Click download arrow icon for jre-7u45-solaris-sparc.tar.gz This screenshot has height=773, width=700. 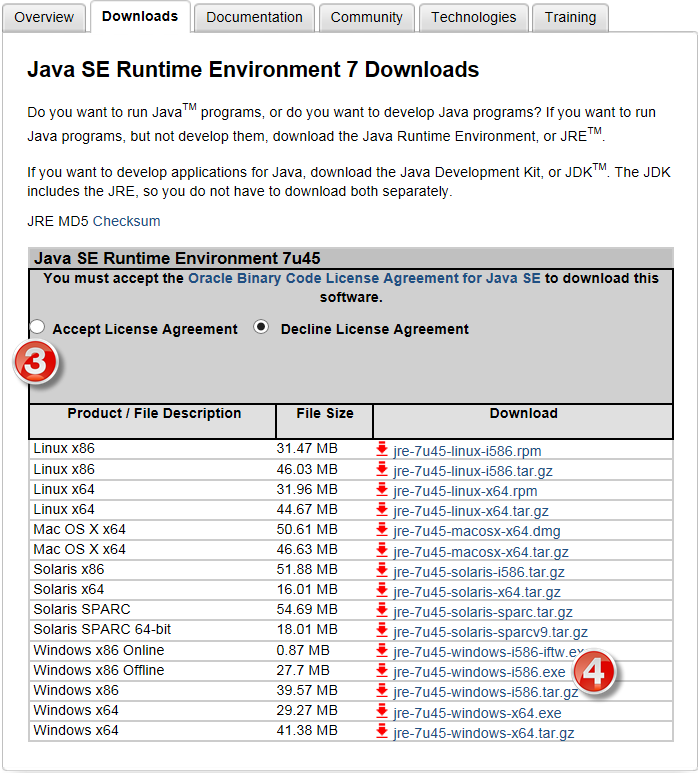(x=382, y=611)
